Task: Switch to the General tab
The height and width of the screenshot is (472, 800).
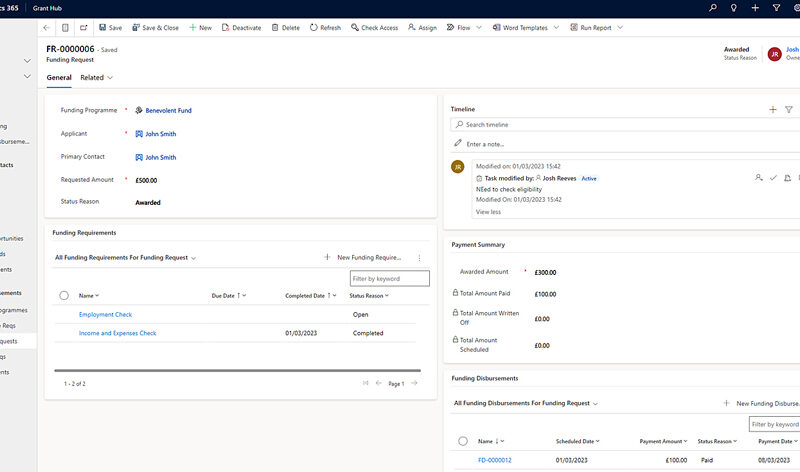Action: (x=59, y=78)
